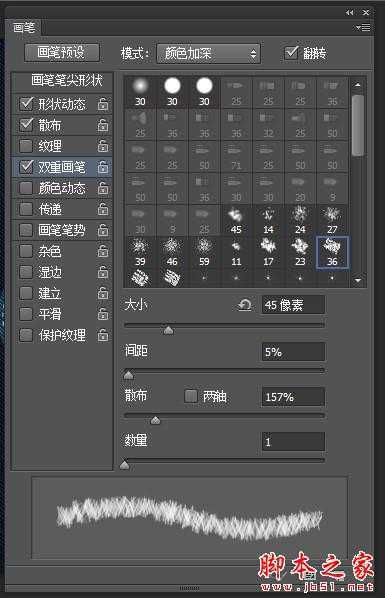
Task: Select the highlighted size 36 brush tip
Action: 332,252
